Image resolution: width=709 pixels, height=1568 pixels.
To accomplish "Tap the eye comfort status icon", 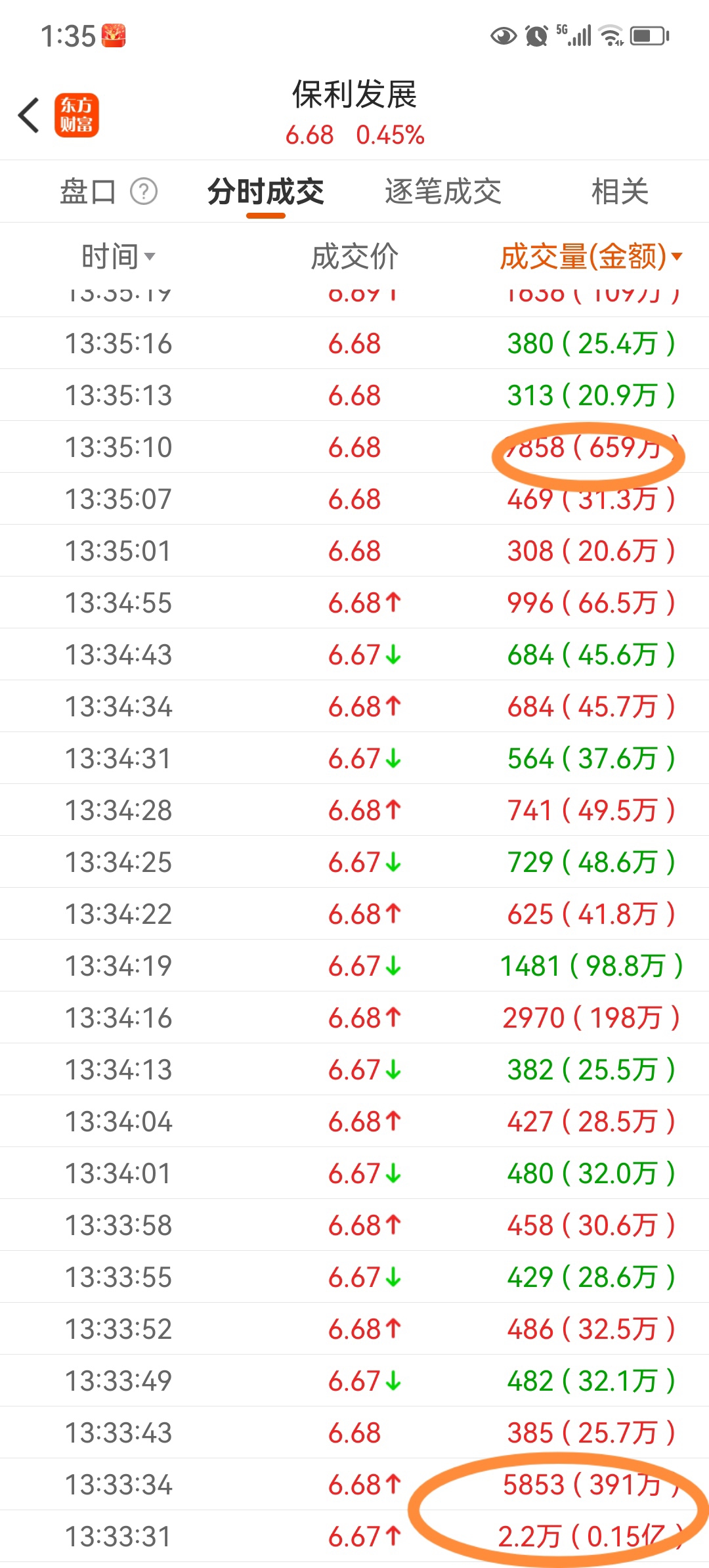I will point(504,35).
